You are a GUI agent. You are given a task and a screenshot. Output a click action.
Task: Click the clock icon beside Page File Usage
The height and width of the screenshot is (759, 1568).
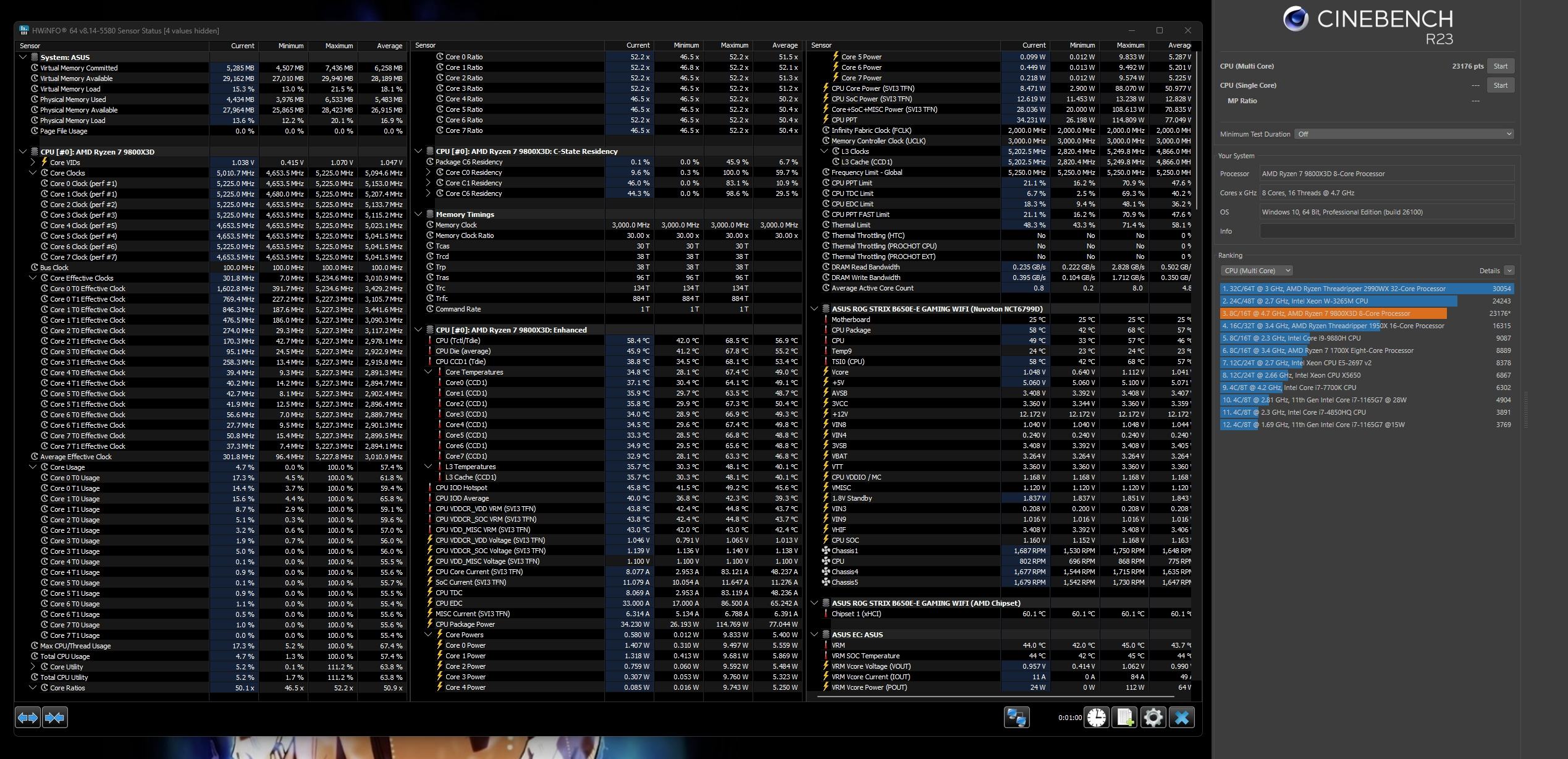(x=35, y=131)
